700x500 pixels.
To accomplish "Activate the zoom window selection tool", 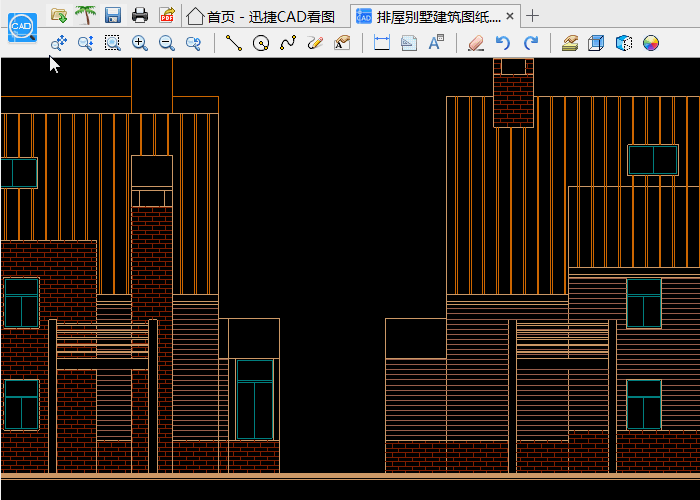I will pyautogui.click(x=113, y=43).
